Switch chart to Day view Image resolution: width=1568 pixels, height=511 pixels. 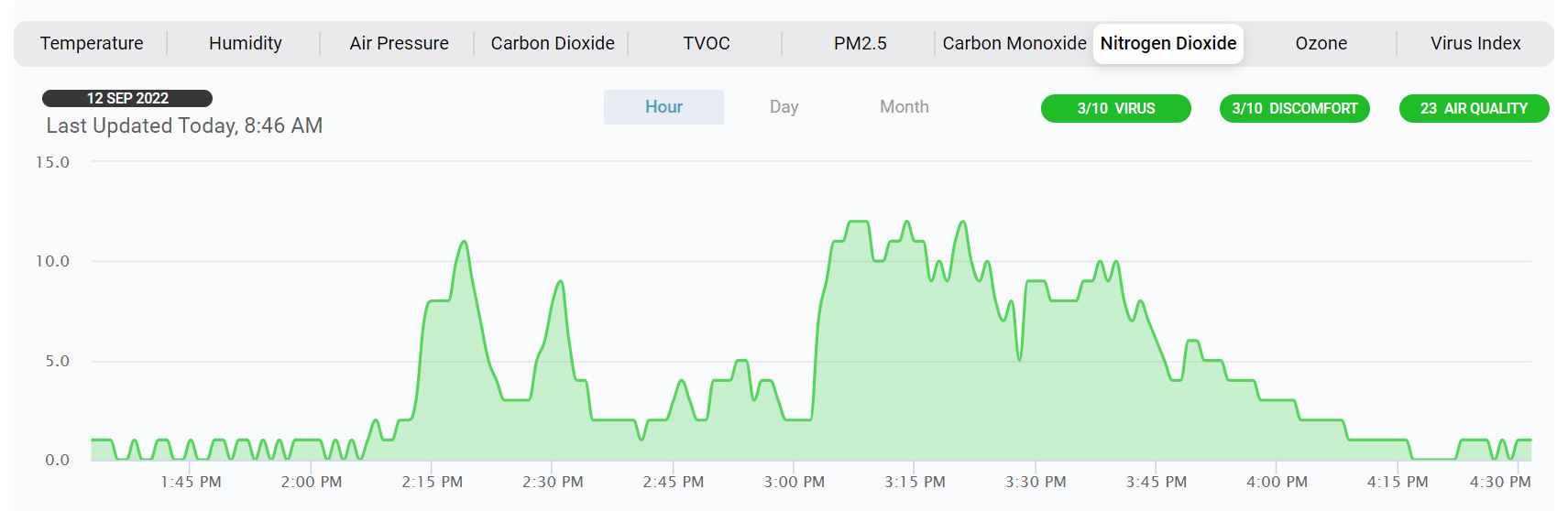click(784, 107)
